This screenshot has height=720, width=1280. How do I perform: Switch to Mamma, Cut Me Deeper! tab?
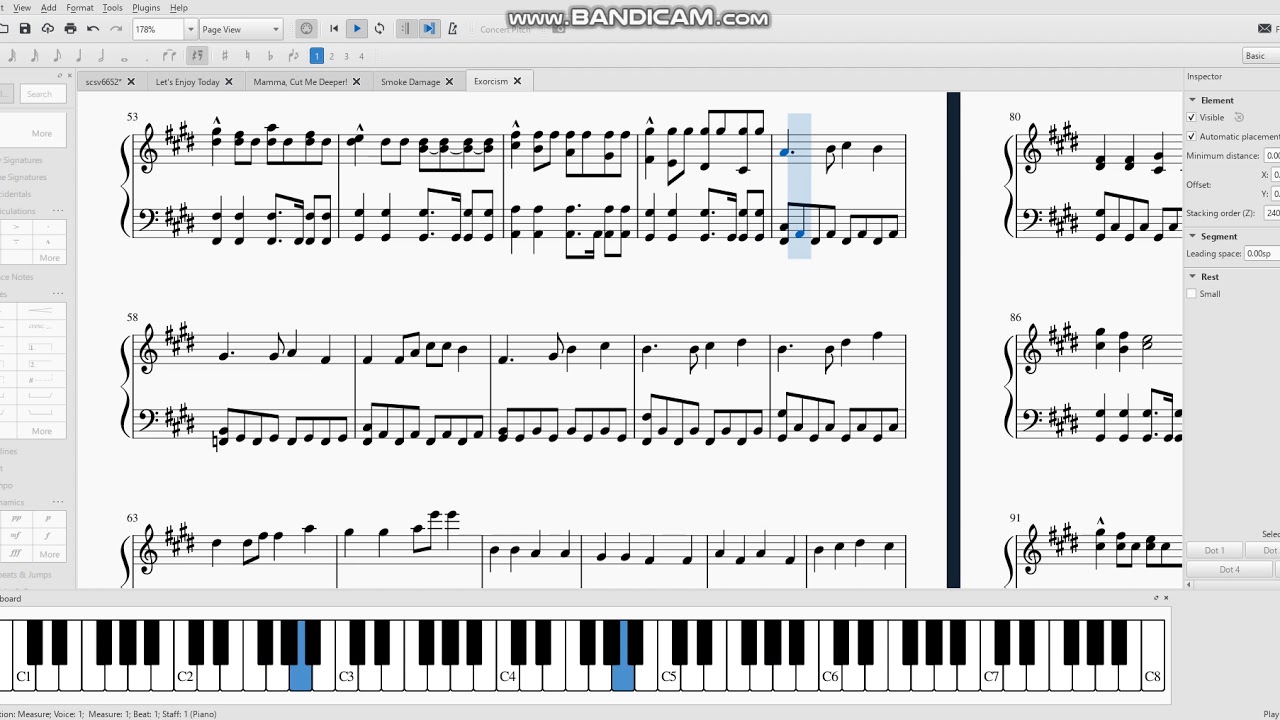[300, 82]
